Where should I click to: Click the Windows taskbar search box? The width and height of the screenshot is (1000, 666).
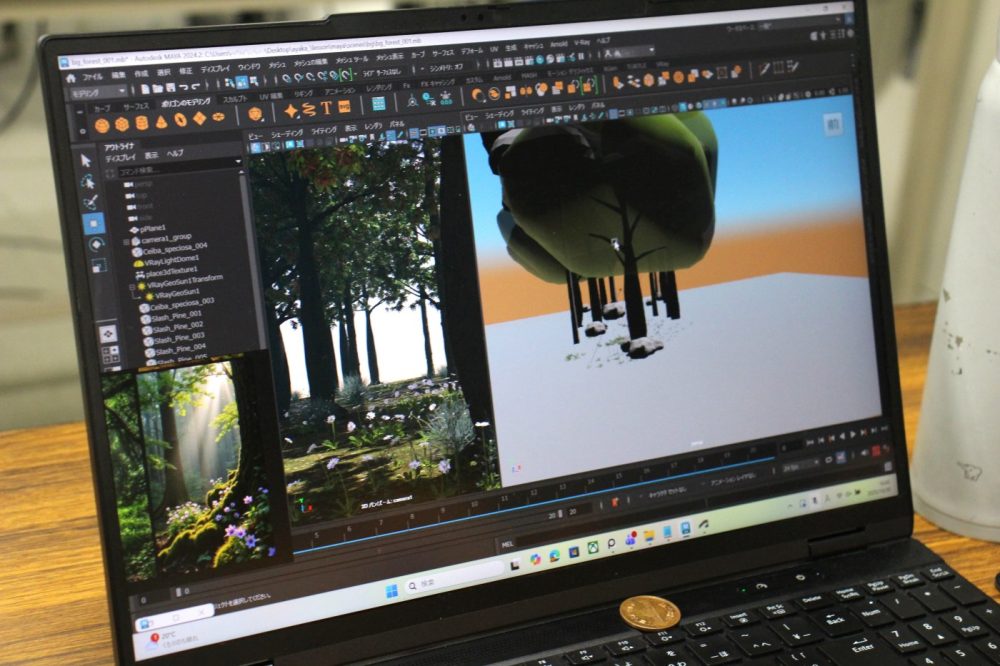tap(440, 581)
